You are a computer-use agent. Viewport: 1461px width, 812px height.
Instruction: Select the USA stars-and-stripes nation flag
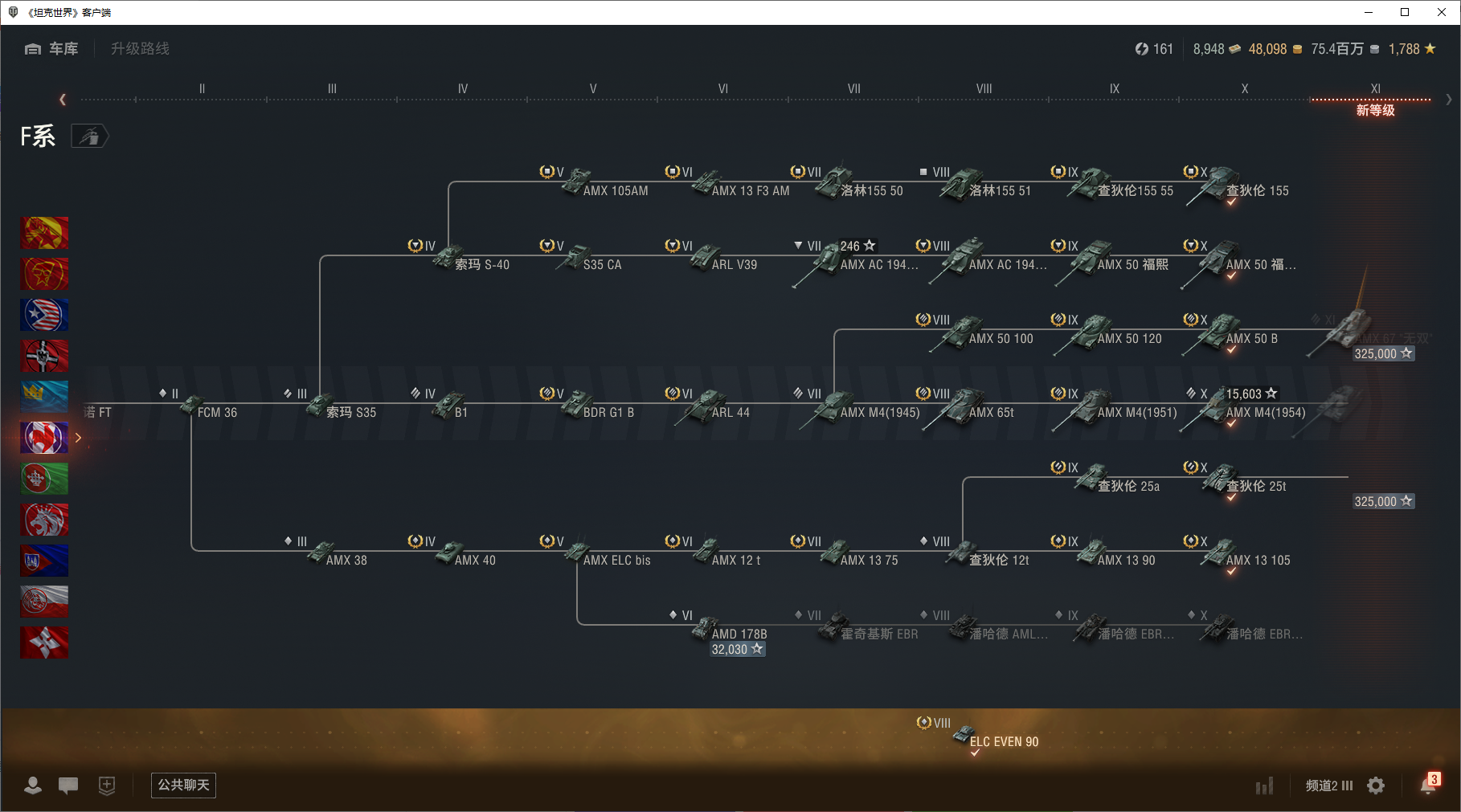pos(44,315)
